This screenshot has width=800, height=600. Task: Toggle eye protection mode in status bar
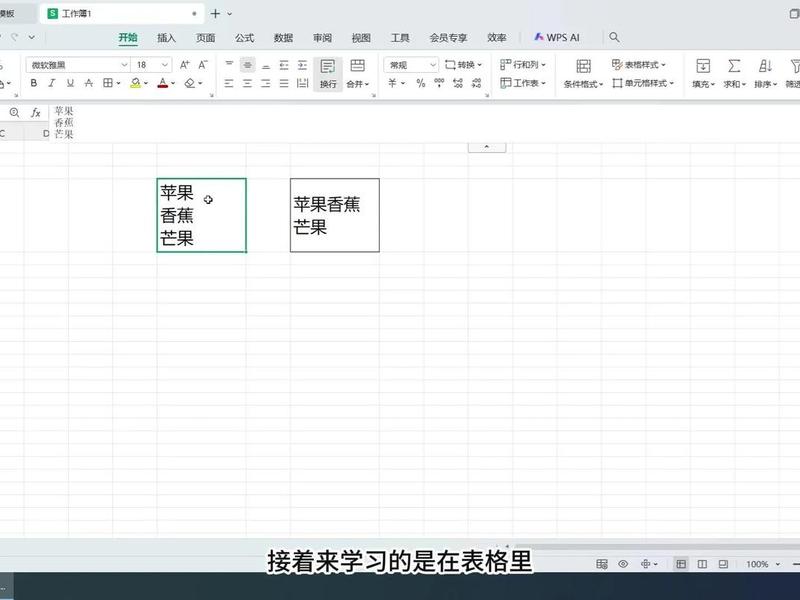(623, 564)
